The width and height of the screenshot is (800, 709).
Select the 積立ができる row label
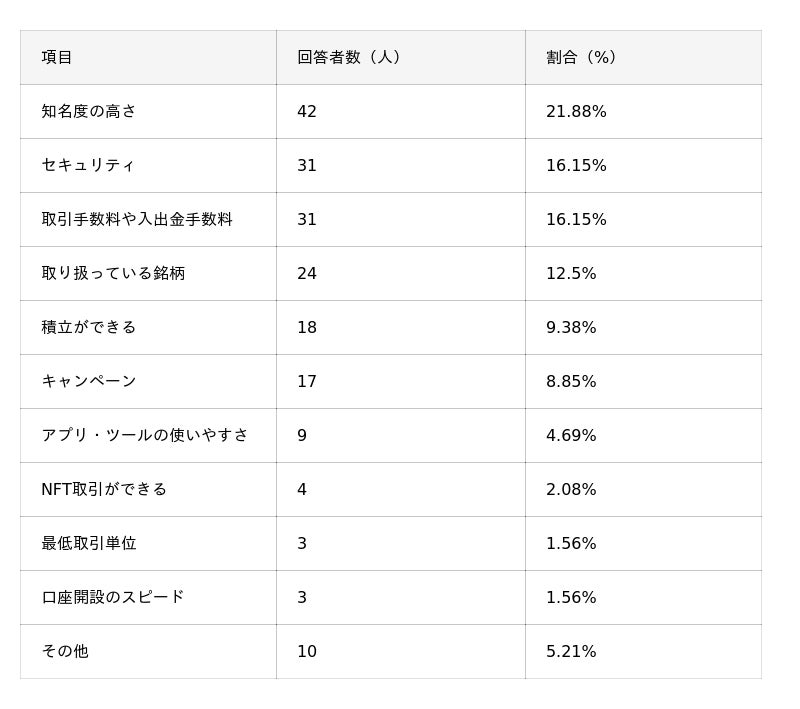(89, 327)
